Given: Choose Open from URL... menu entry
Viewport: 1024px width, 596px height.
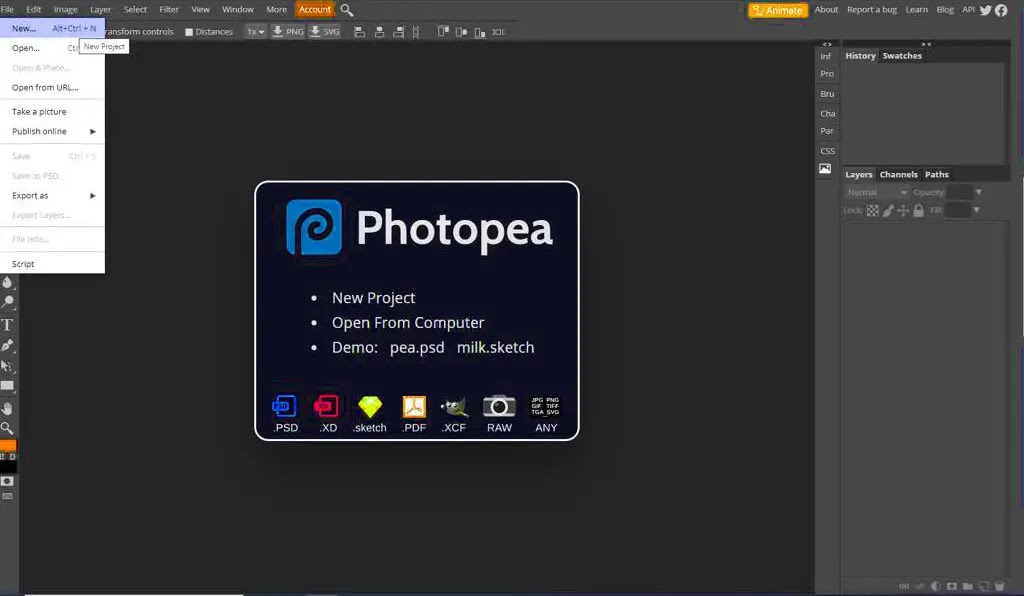Looking at the screenshot, I should coord(52,87).
